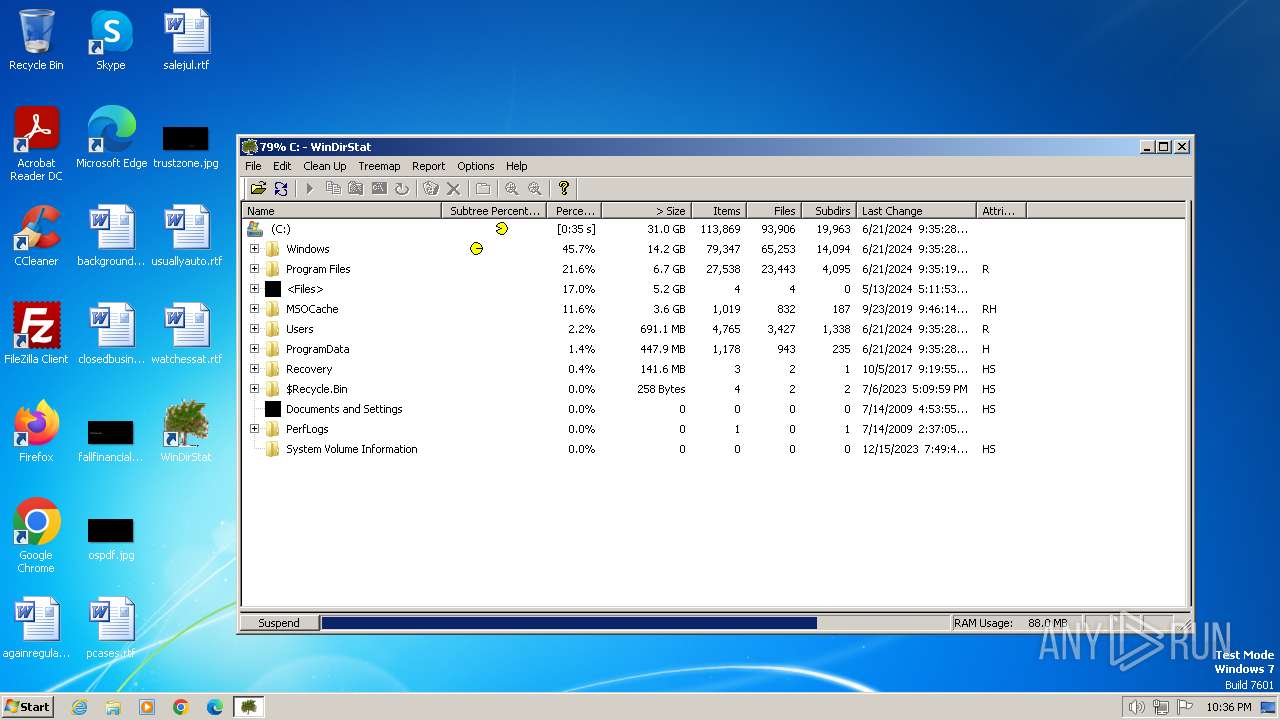The image size is (1280, 720).
Task: Click the Explorer Here toolbar icon
Action: pos(355,188)
